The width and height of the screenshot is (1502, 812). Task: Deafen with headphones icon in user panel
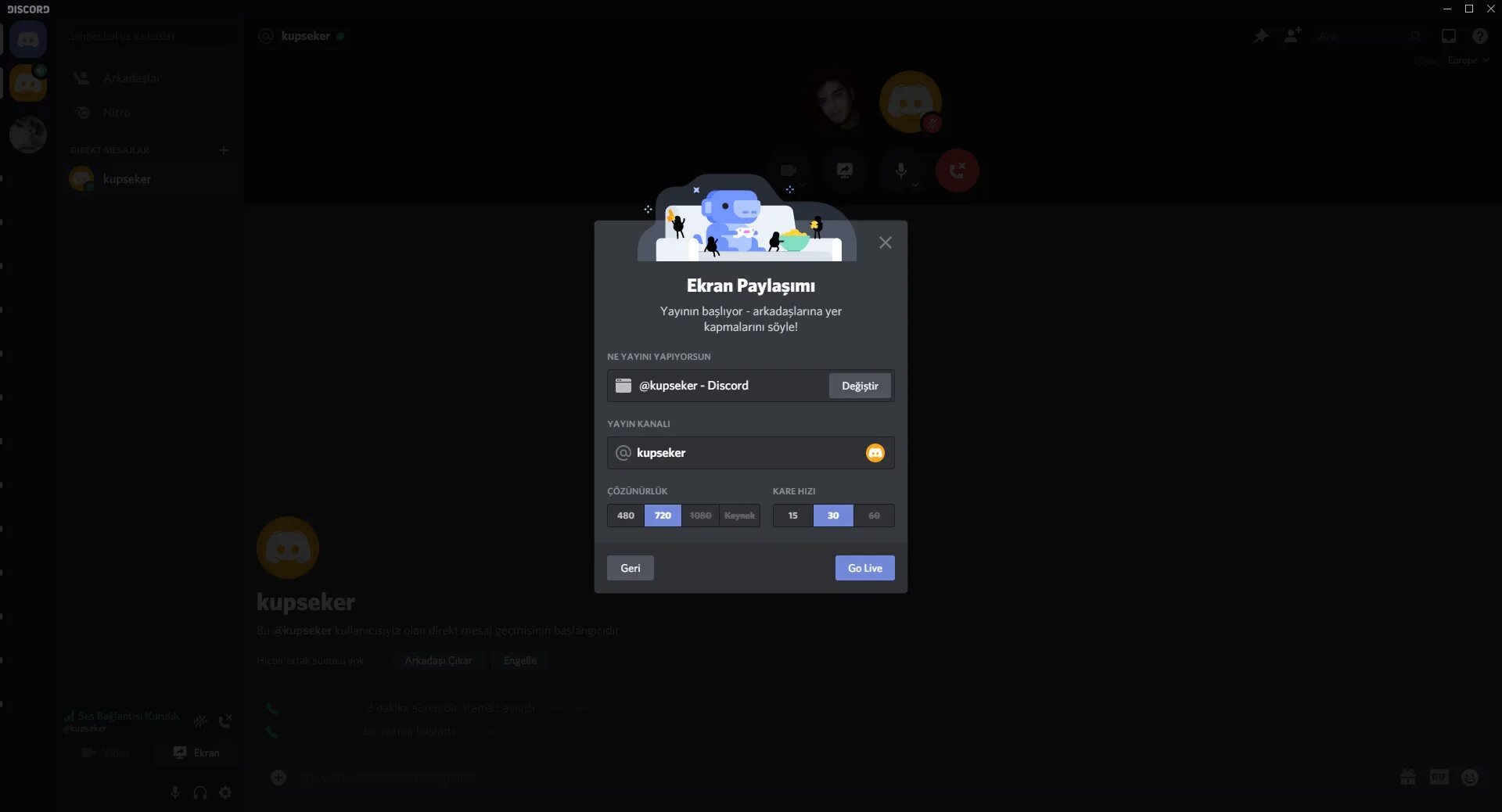click(x=200, y=792)
